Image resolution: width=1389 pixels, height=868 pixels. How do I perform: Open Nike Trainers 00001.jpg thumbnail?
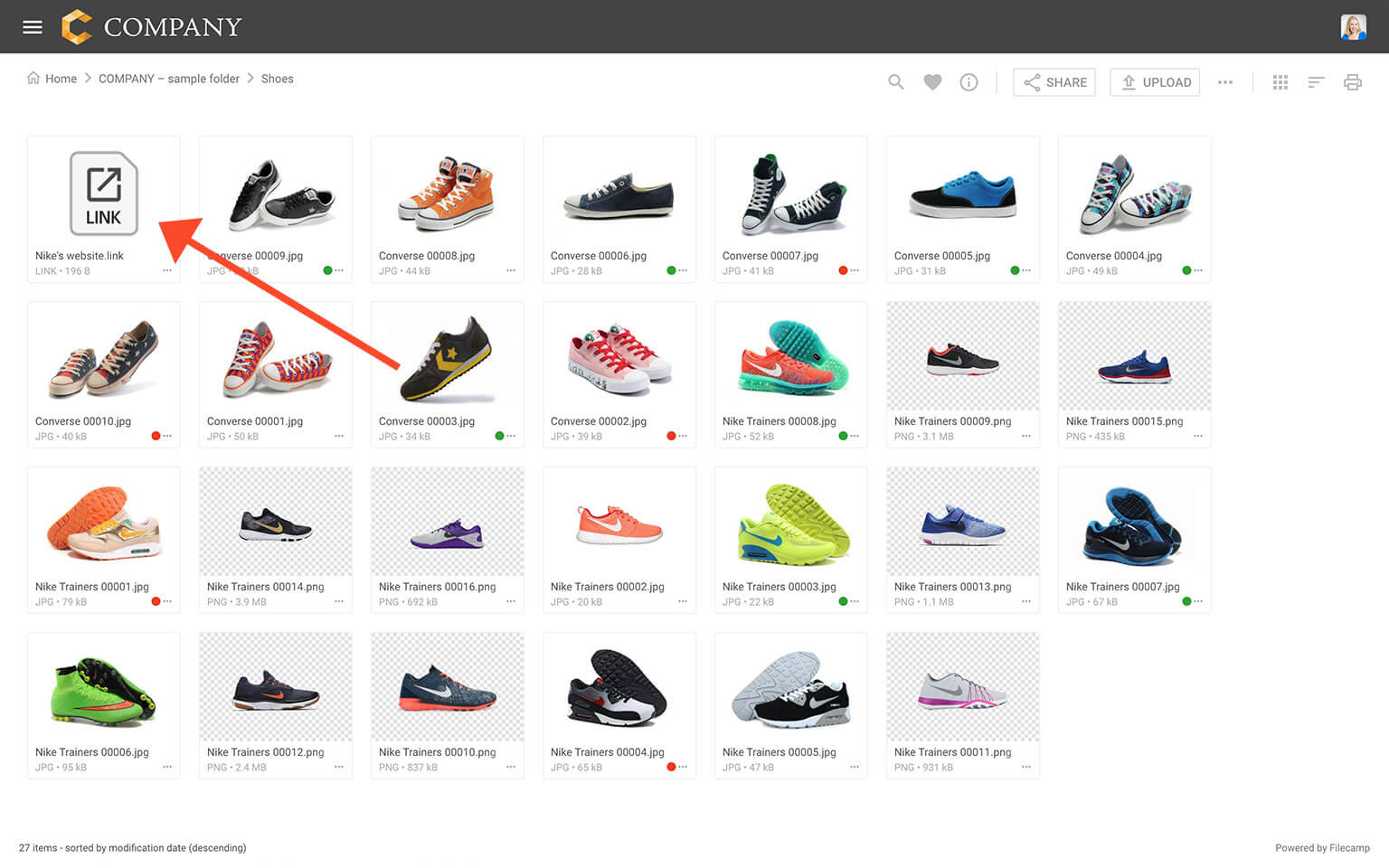(x=104, y=523)
